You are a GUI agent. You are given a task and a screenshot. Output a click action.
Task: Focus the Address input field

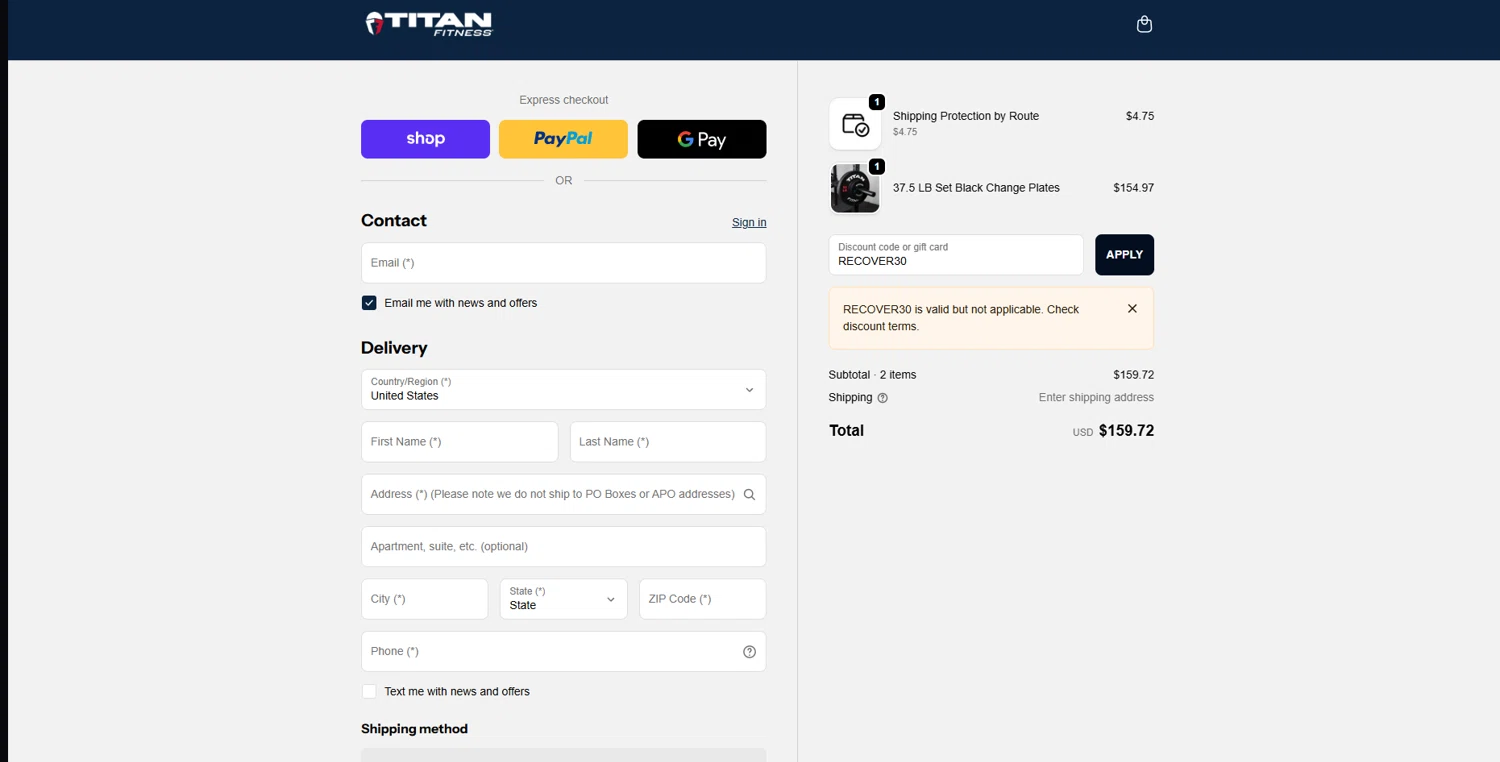563,494
